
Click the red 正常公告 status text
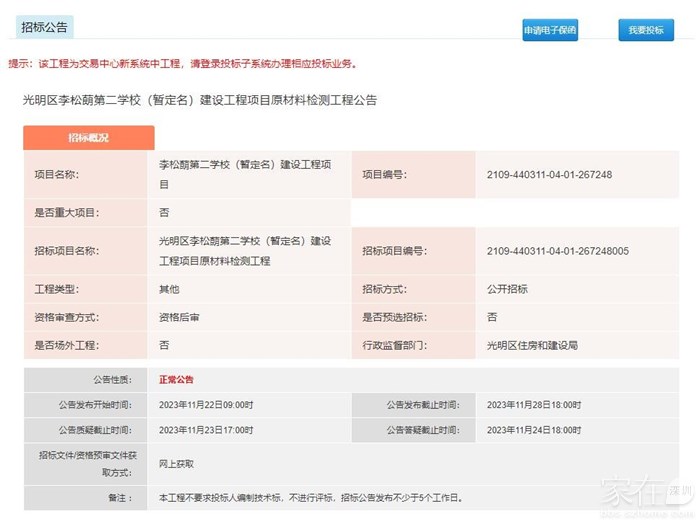click(177, 380)
